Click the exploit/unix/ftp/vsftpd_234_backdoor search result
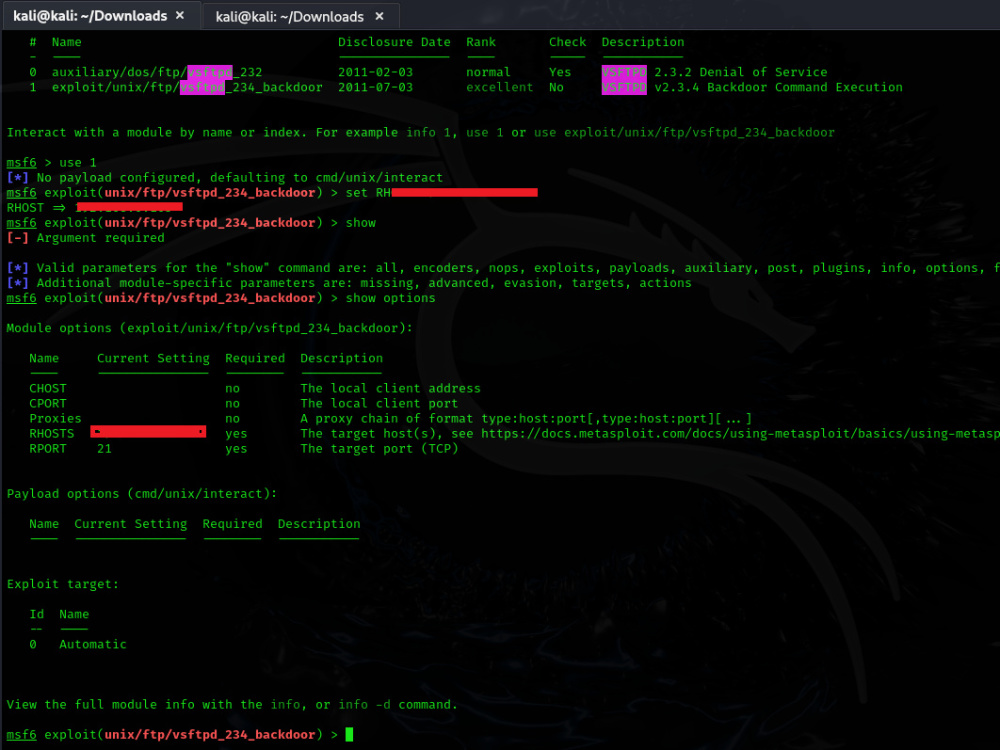Image resolution: width=1000 pixels, height=750 pixels. [187, 87]
